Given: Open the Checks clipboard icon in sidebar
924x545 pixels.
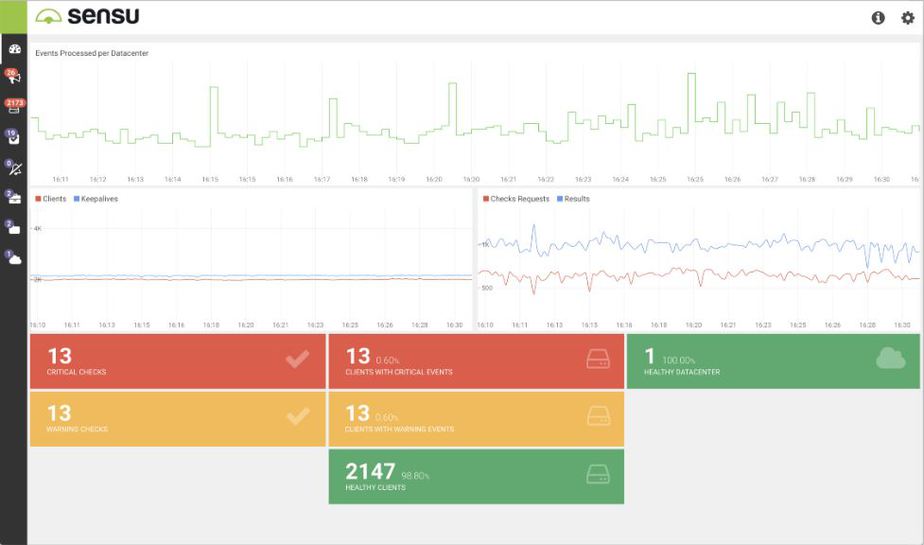Looking at the screenshot, I should coord(14,138).
